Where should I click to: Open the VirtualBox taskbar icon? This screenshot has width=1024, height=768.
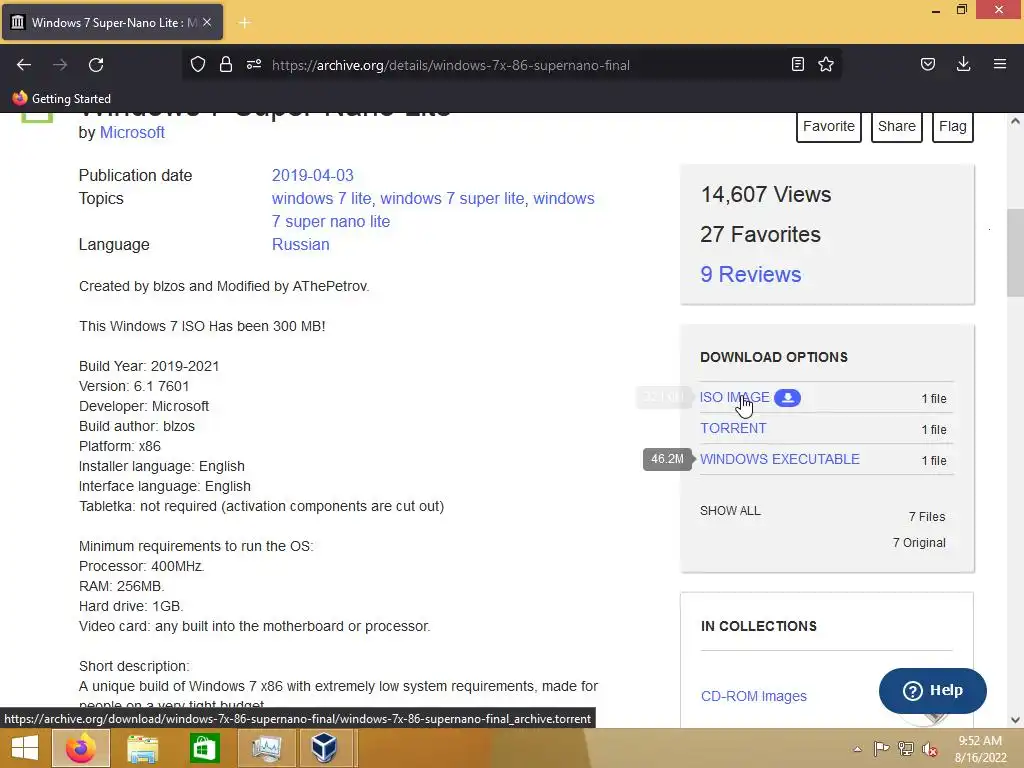pos(324,748)
